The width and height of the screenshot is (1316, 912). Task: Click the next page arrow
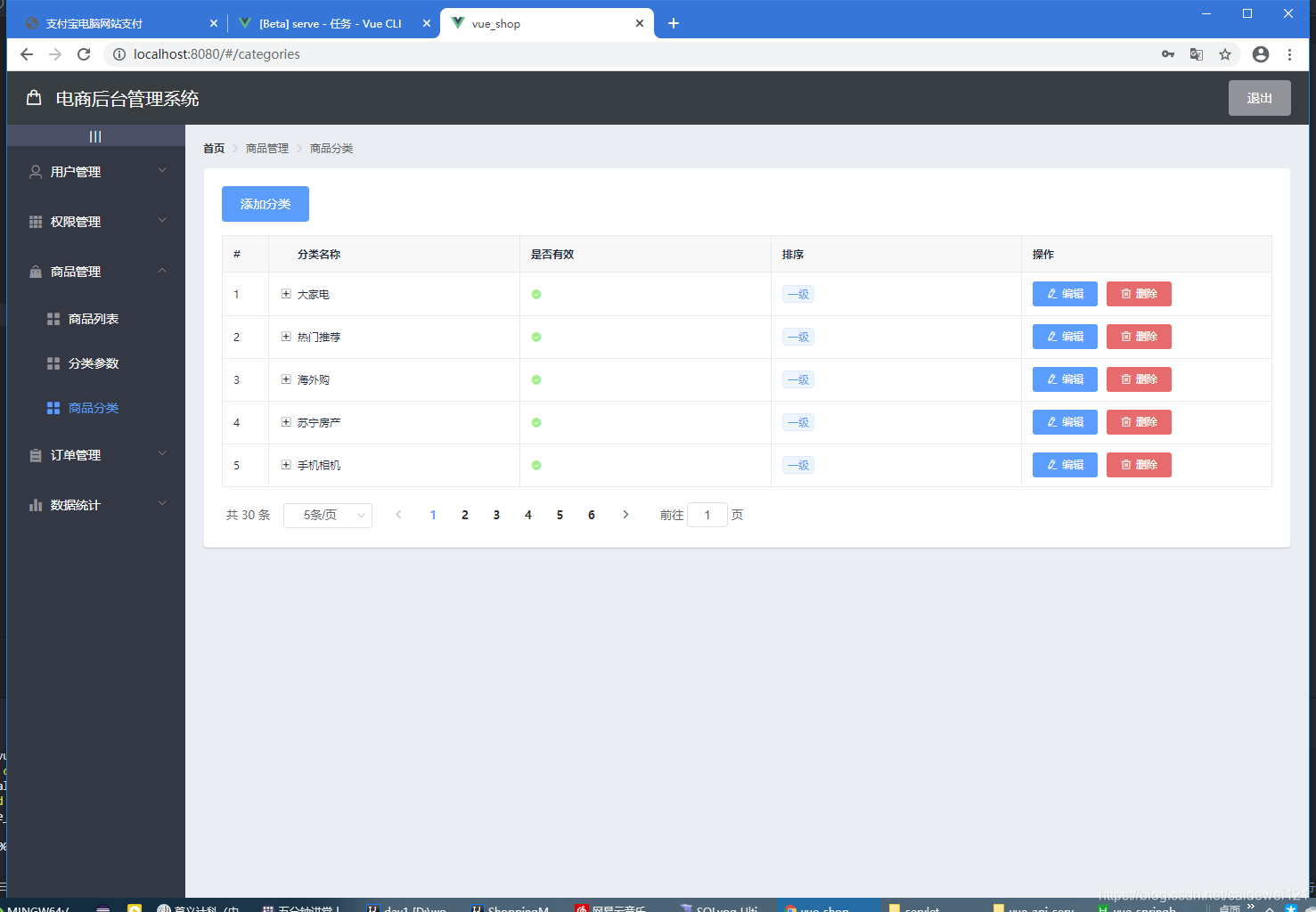point(625,515)
